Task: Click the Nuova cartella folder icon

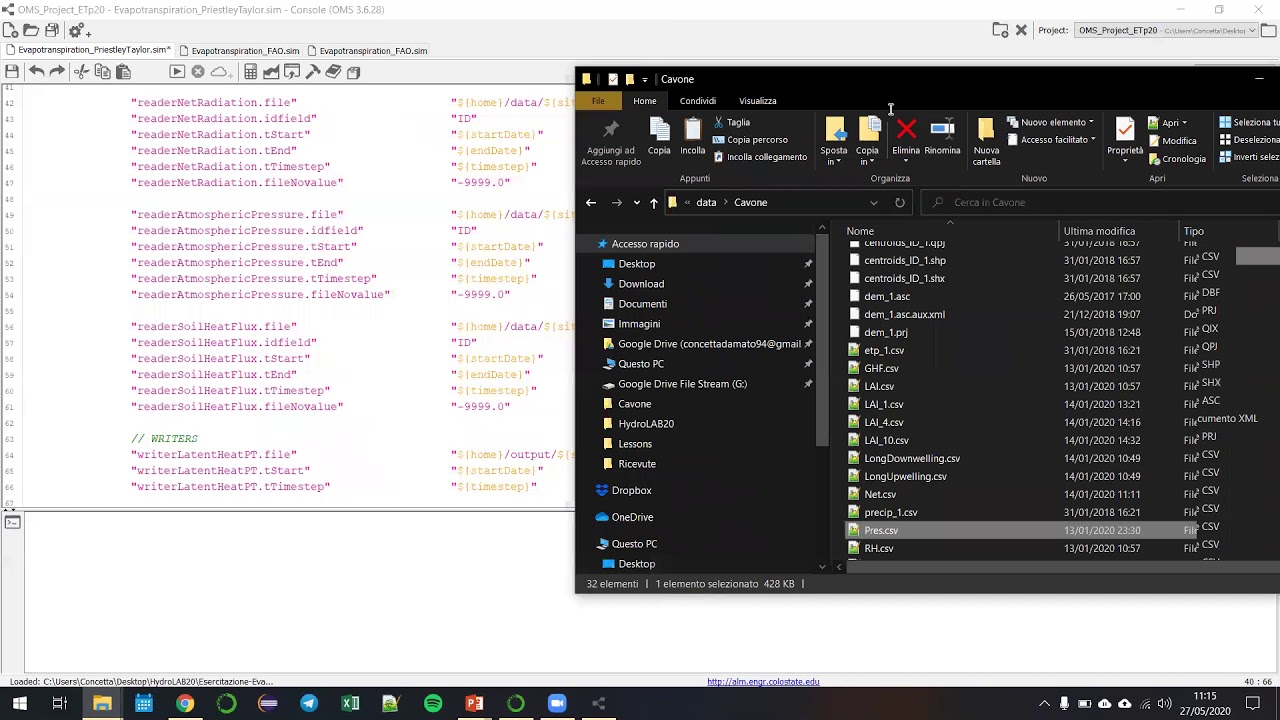Action: 986,129
